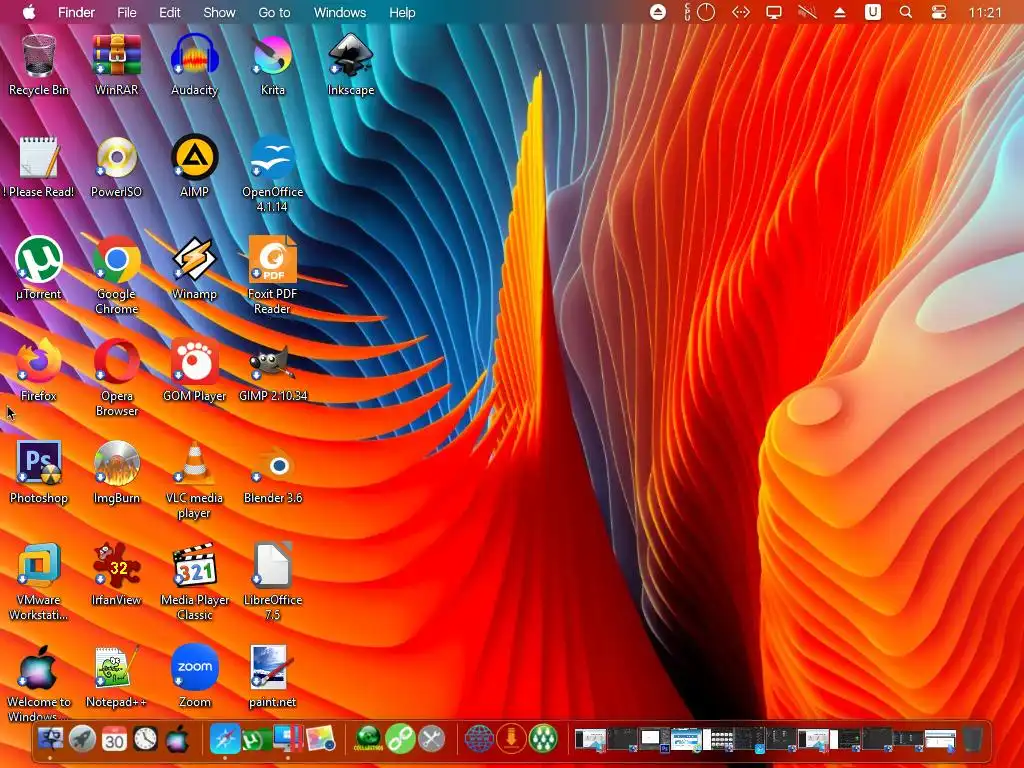Select Media Player Classic icon

pyautogui.click(x=194, y=581)
